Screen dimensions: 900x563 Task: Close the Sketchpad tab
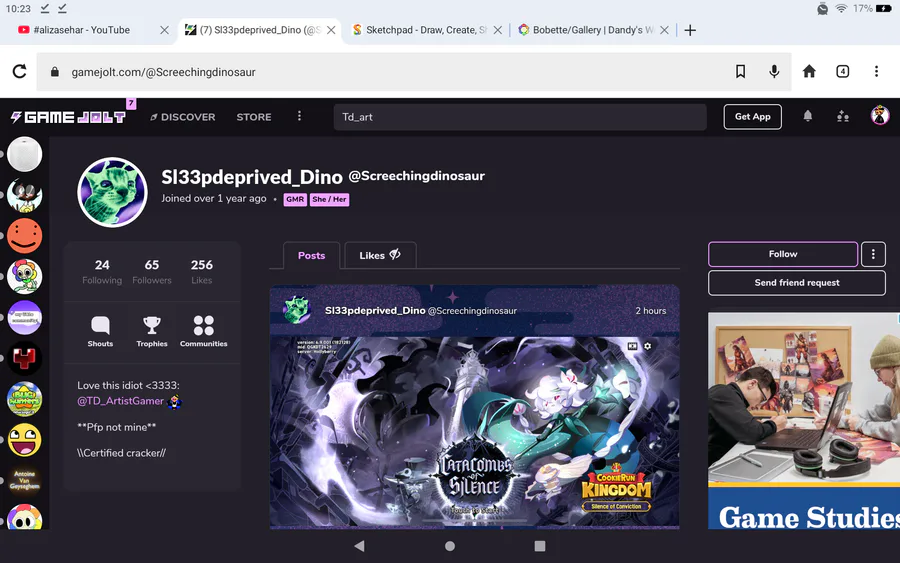coord(498,30)
